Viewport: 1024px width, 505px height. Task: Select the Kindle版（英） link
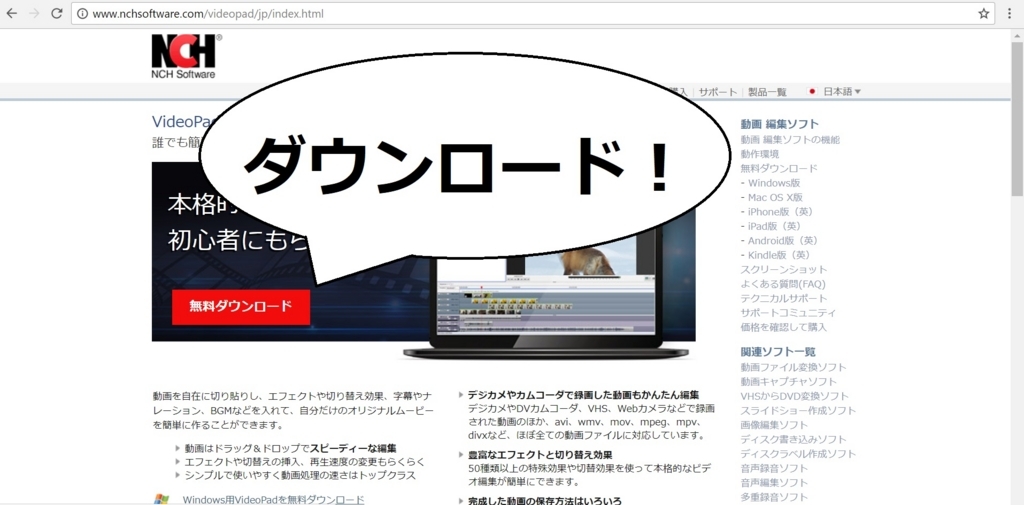click(x=779, y=255)
